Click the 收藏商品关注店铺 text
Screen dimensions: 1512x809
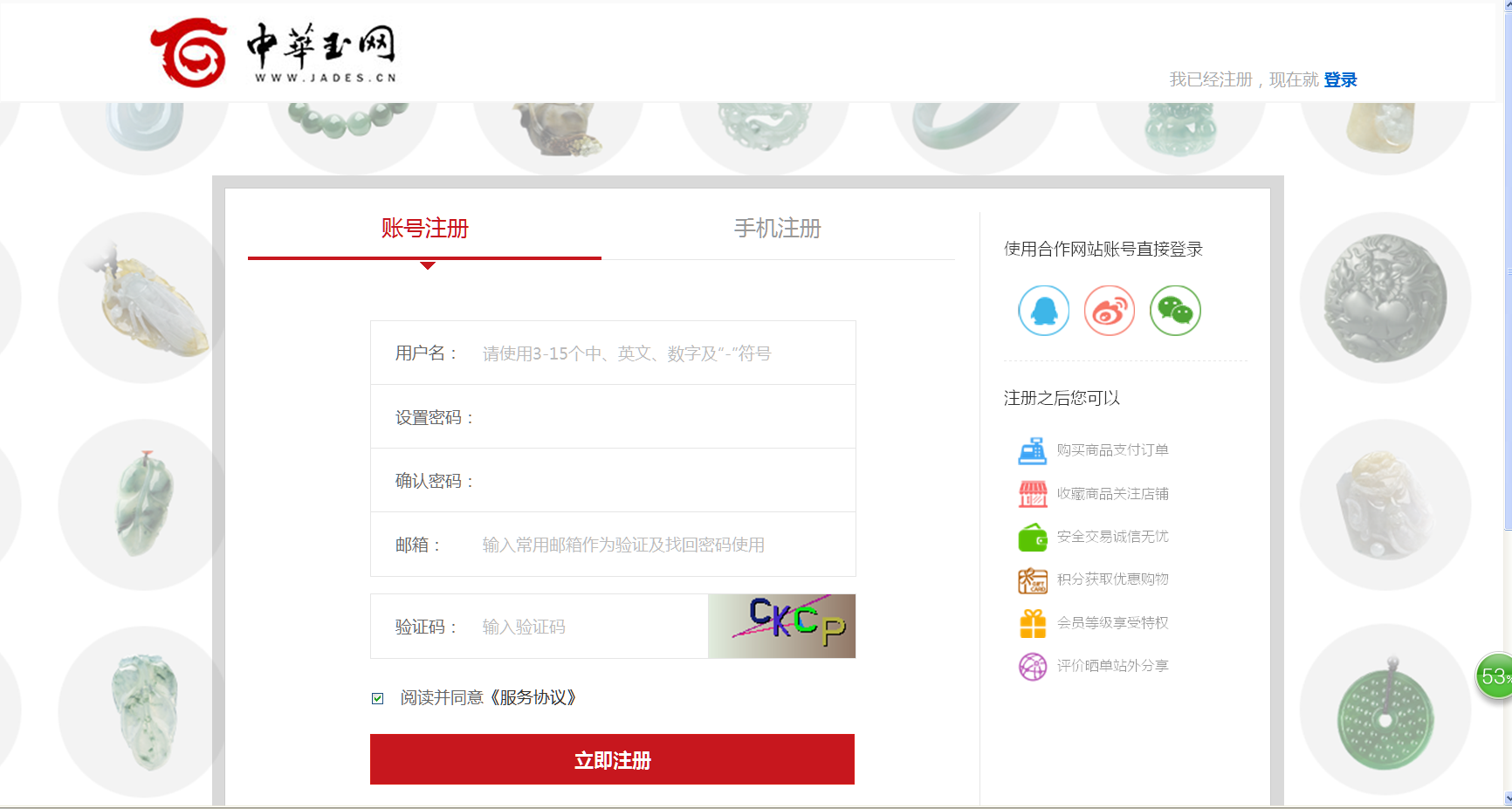pos(1113,494)
